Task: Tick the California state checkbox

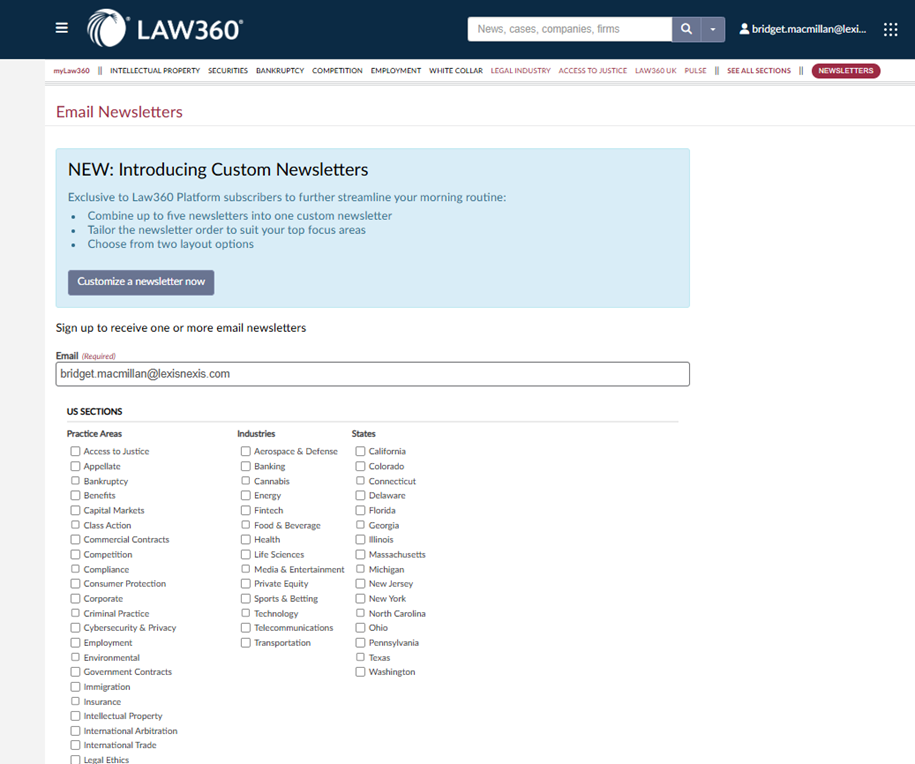Action: click(361, 451)
